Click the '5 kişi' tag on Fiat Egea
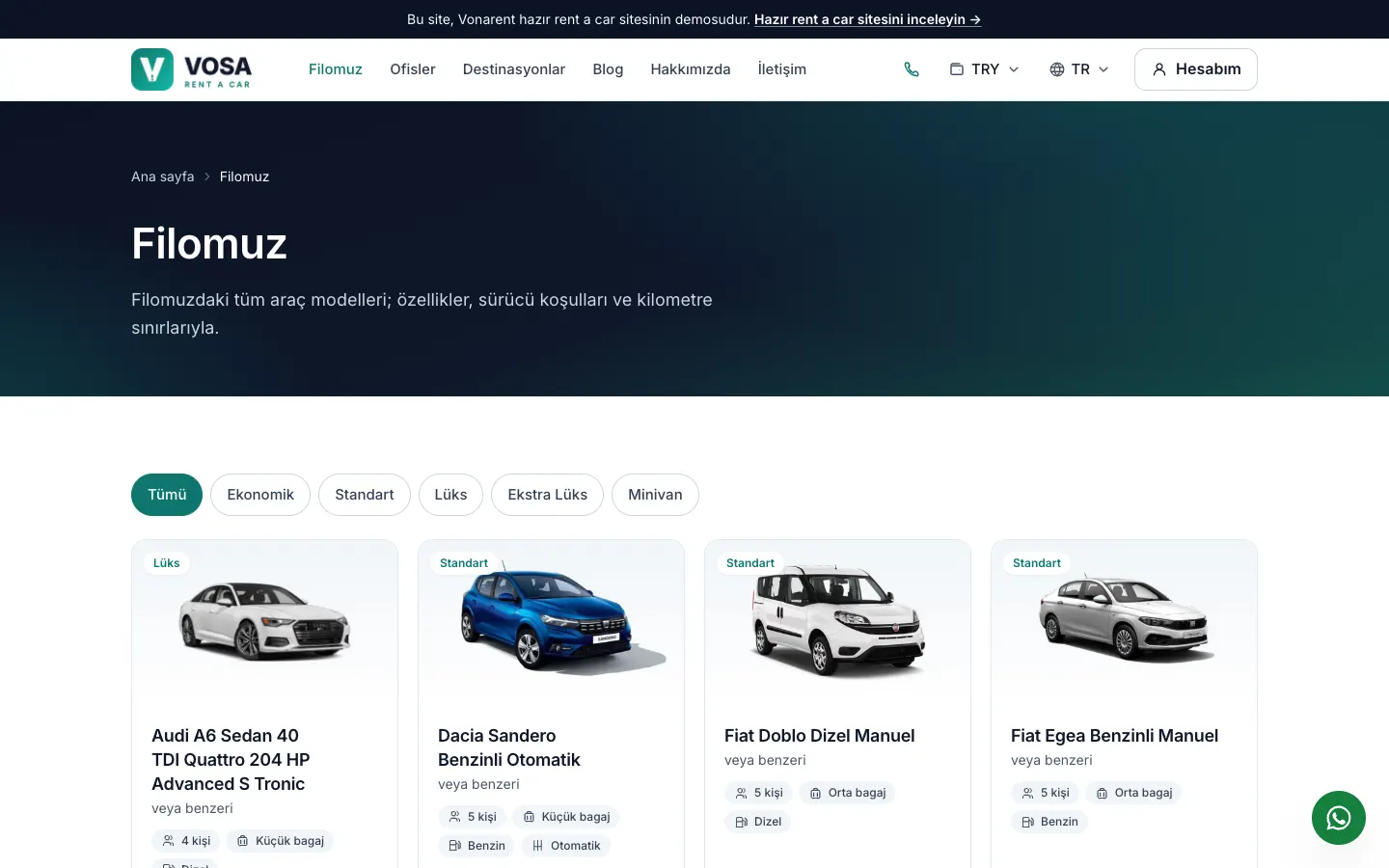1389x868 pixels. tap(1046, 793)
